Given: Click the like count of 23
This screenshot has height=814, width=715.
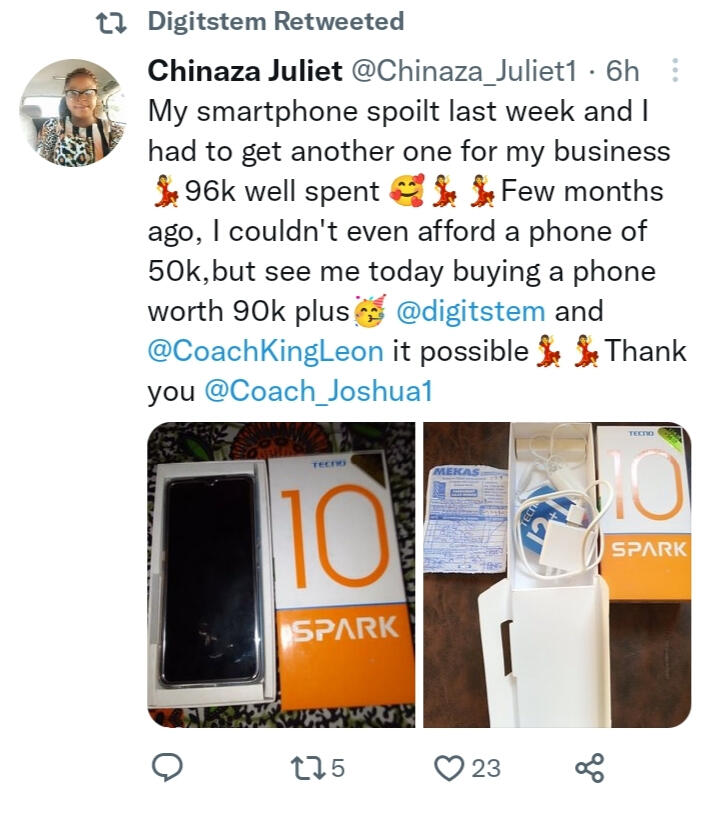Looking at the screenshot, I should click(486, 768).
